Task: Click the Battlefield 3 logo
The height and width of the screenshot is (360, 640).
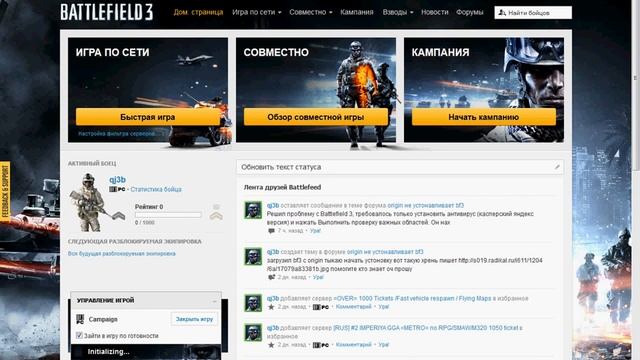Action: (x=107, y=12)
